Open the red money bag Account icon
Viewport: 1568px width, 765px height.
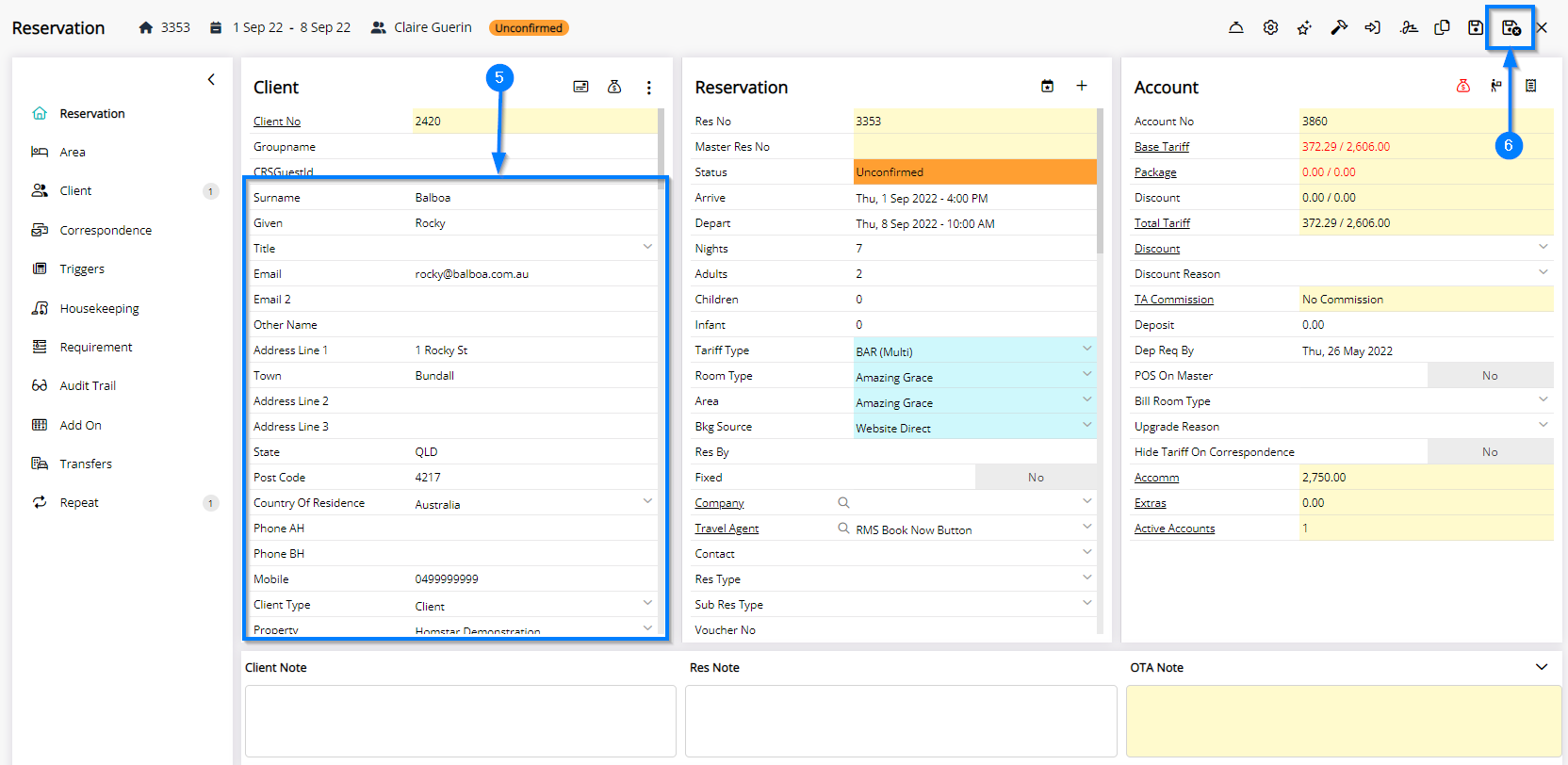click(x=1462, y=87)
